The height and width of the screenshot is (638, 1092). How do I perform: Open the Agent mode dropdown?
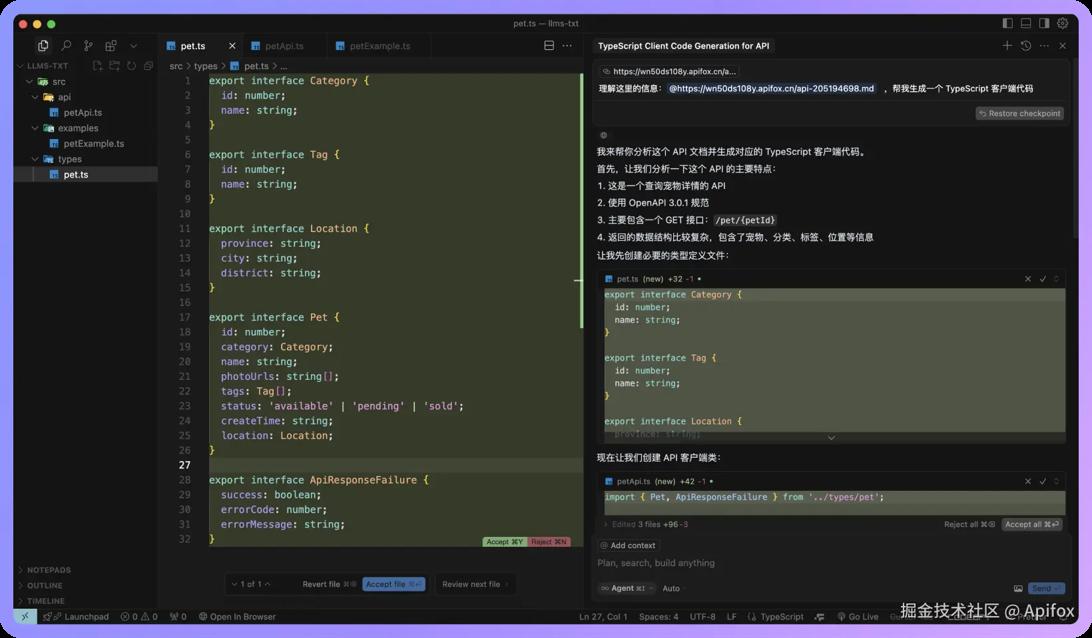[626, 589]
